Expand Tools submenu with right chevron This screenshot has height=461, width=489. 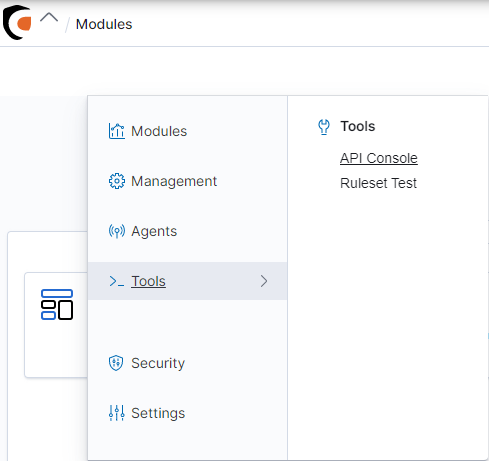264,281
